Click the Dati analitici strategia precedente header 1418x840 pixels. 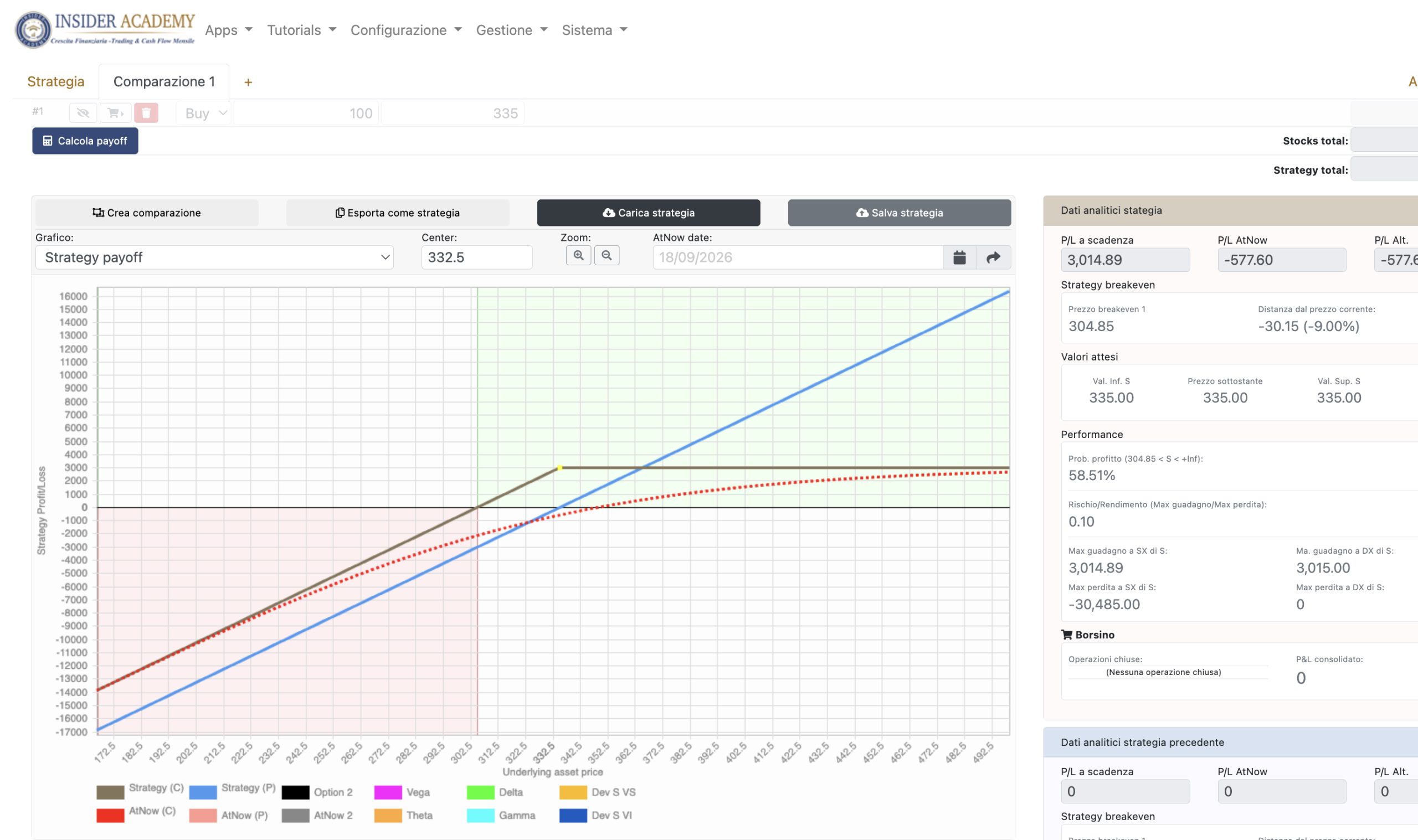coord(1231,742)
